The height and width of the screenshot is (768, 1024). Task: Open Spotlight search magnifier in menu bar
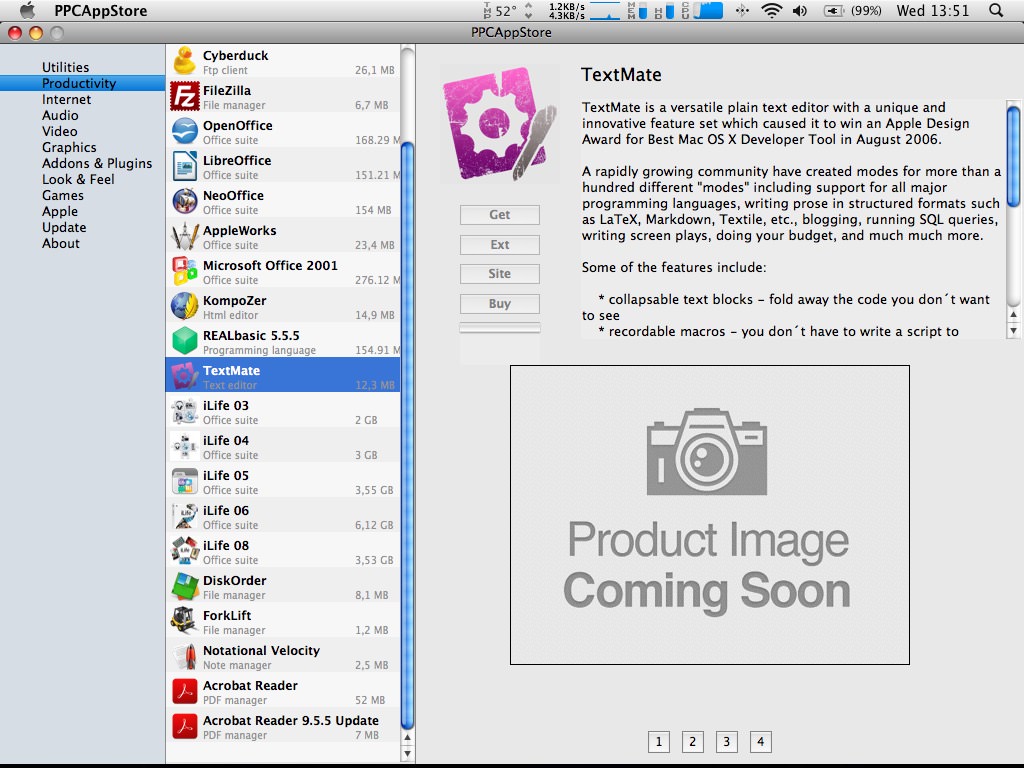(996, 10)
